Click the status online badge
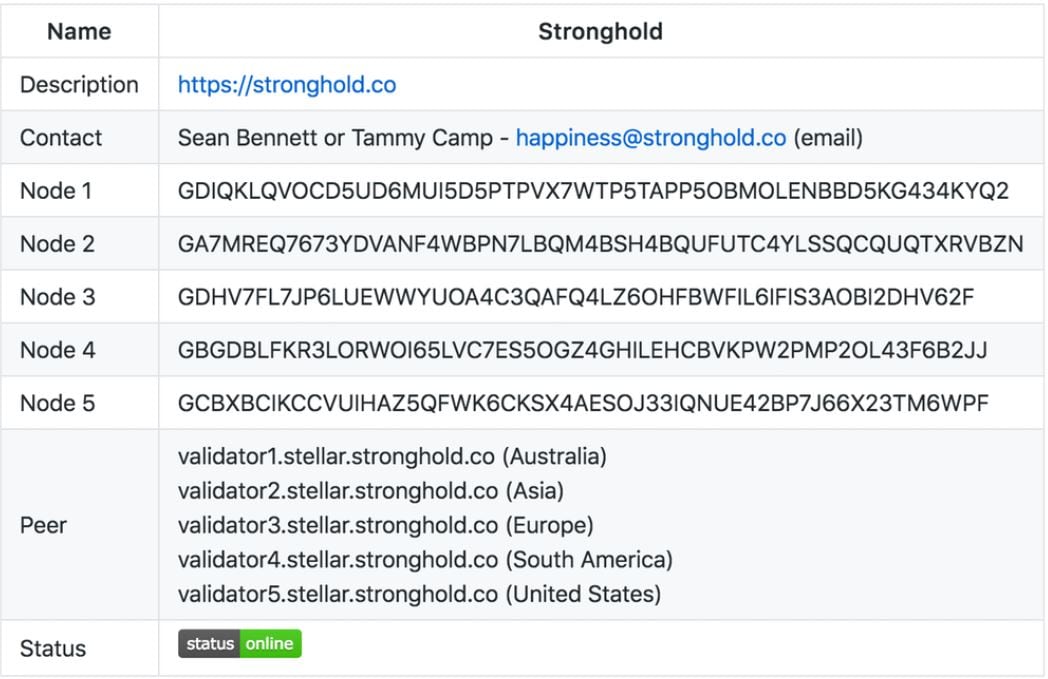This screenshot has height=679, width=1048. (240, 644)
